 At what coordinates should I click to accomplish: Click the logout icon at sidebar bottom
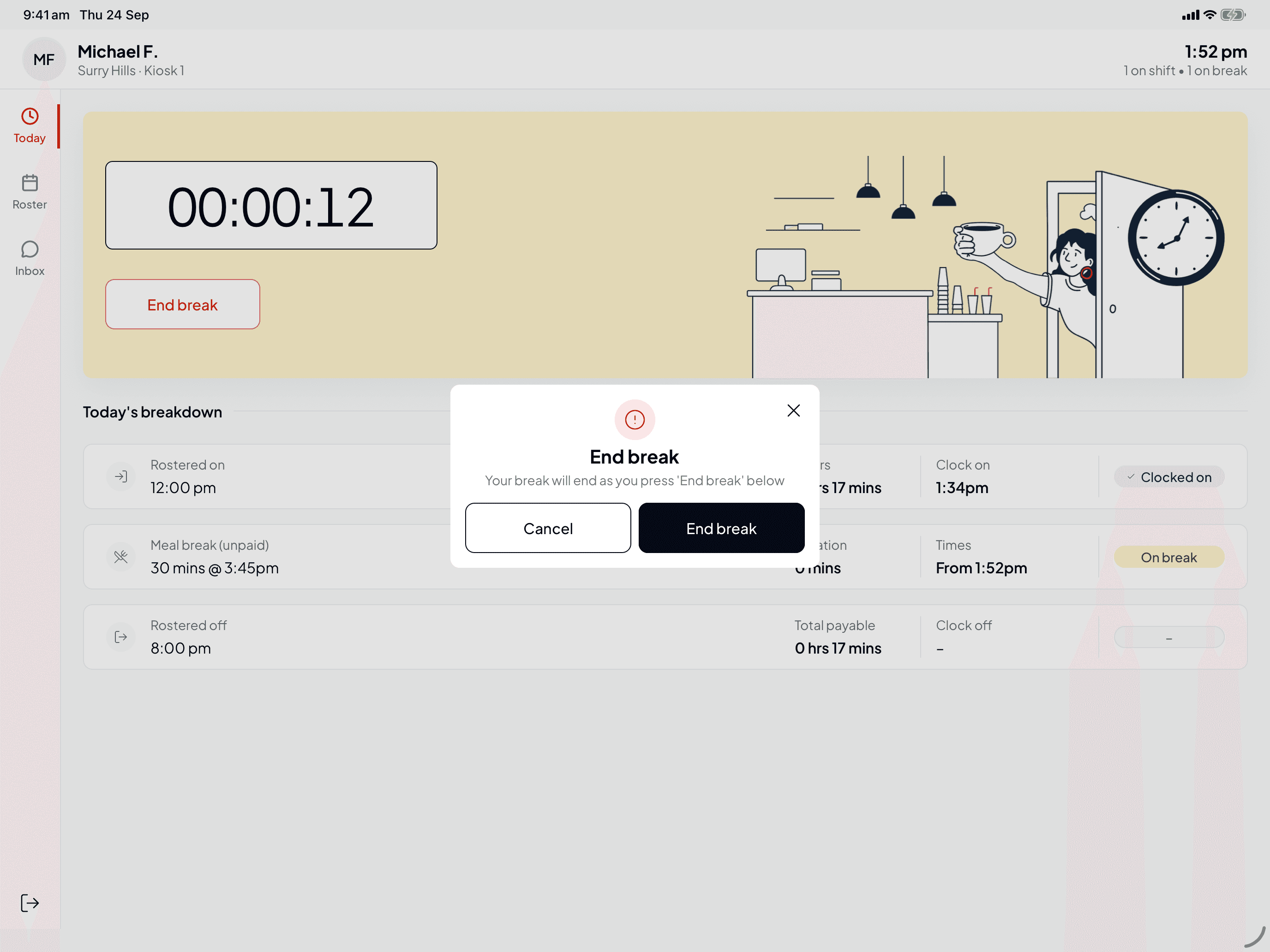29,903
